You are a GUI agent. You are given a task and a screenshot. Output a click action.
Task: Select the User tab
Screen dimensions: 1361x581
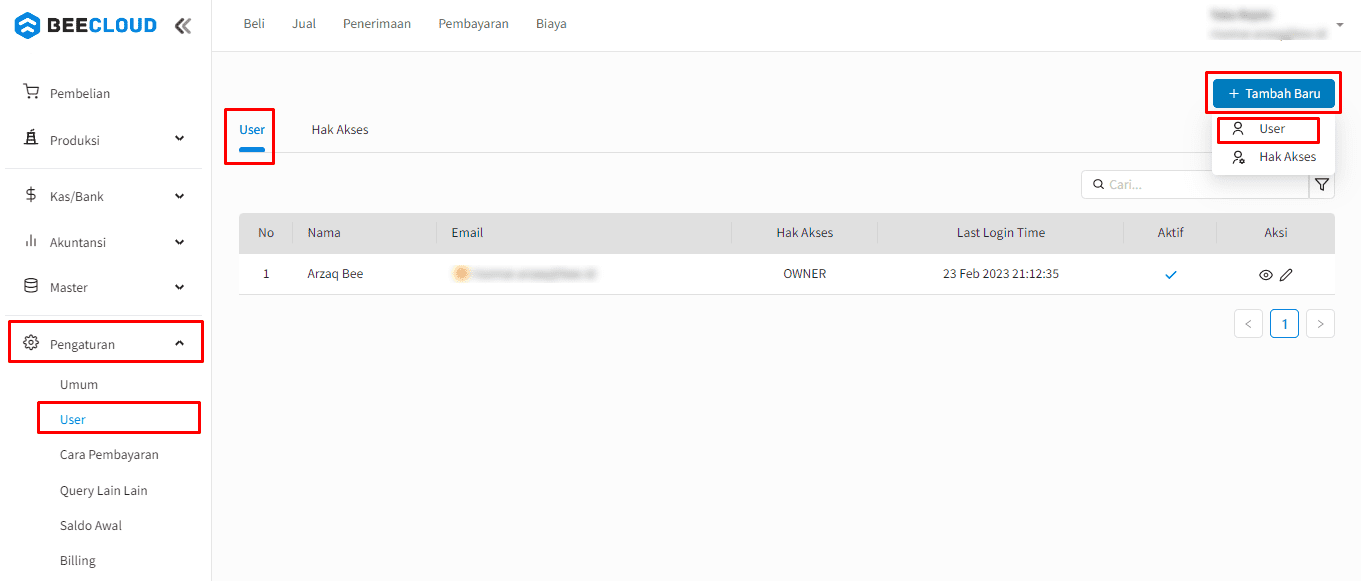252,130
